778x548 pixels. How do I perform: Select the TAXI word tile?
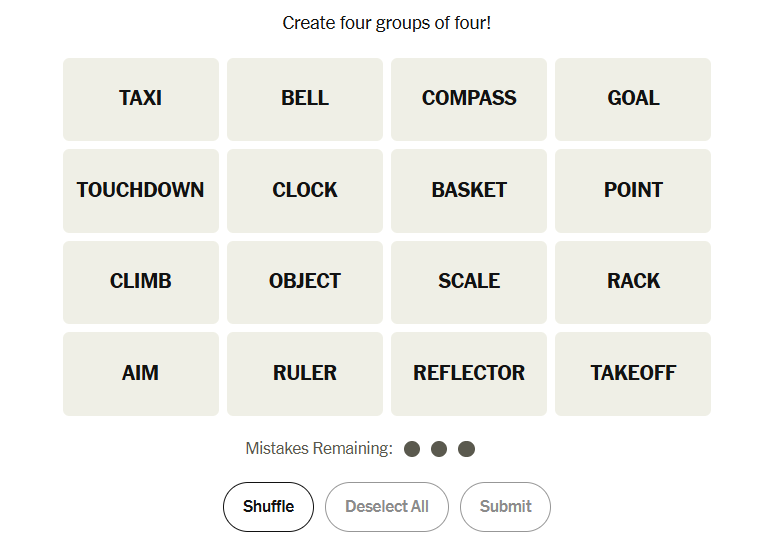tap(140, 99)
